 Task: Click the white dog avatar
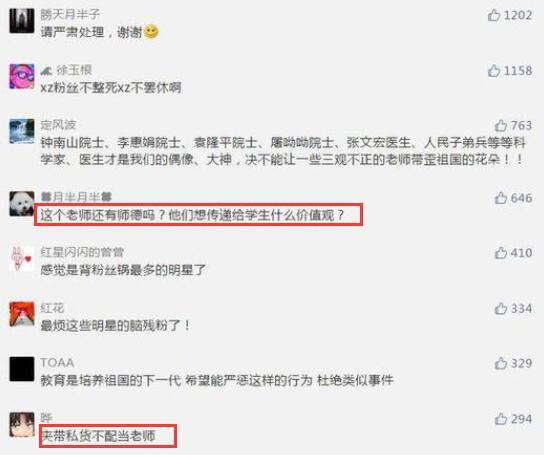22,203
